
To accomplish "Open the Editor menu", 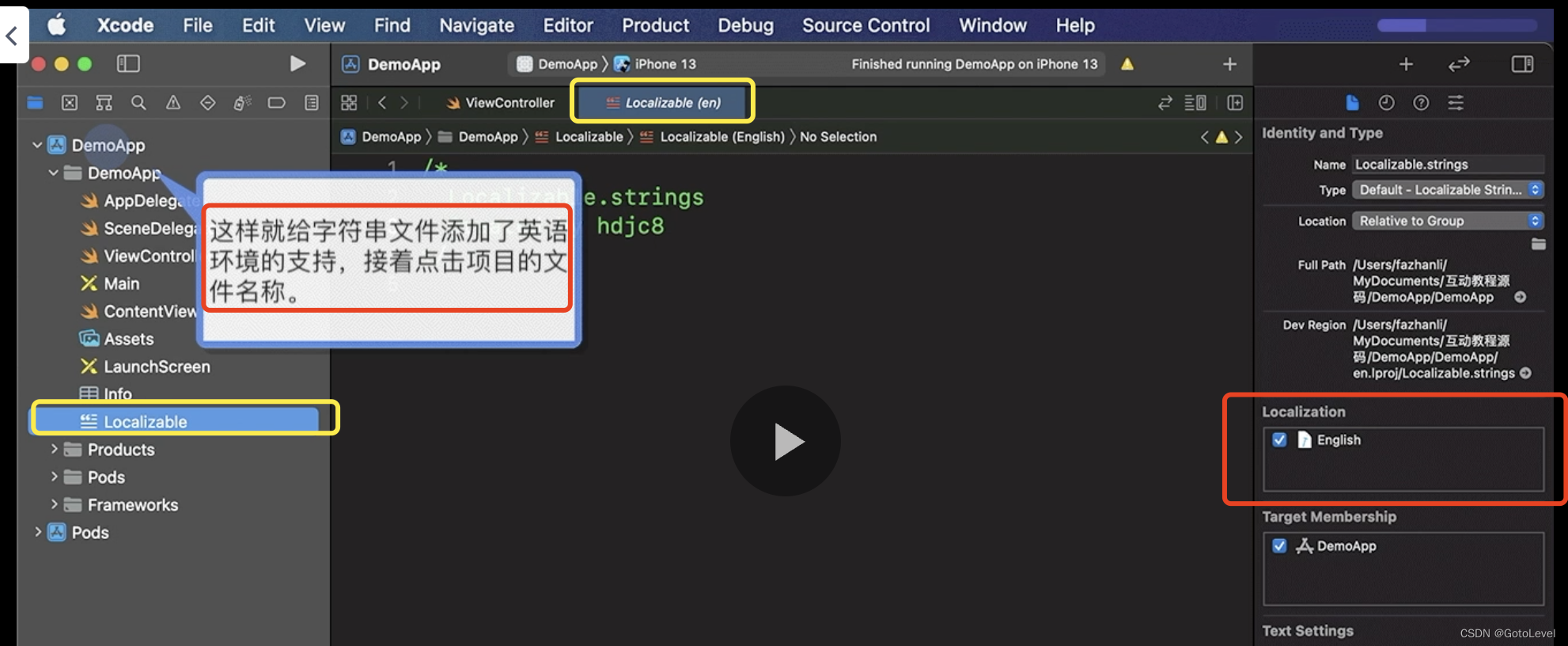I will [x=568, y=25].
